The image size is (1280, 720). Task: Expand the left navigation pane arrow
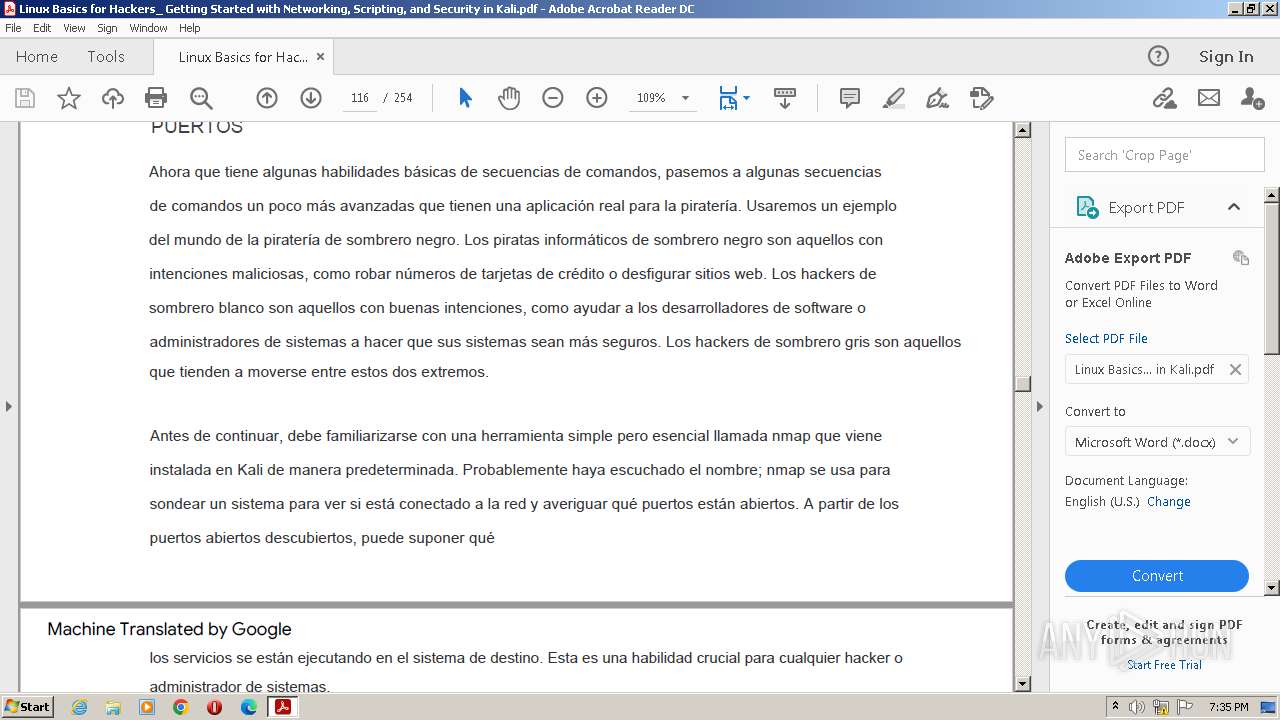click(x=9, y=406)
